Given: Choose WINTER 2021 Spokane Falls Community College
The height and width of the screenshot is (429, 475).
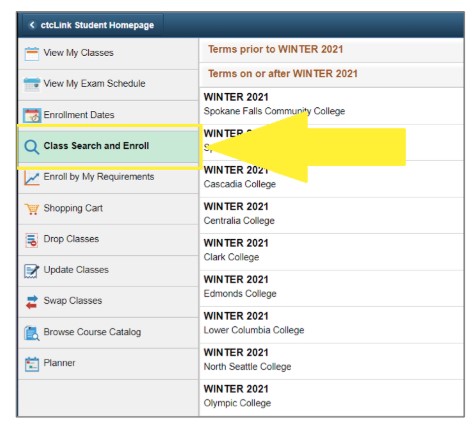Looking at the screenshot, I should click(331, 106).
